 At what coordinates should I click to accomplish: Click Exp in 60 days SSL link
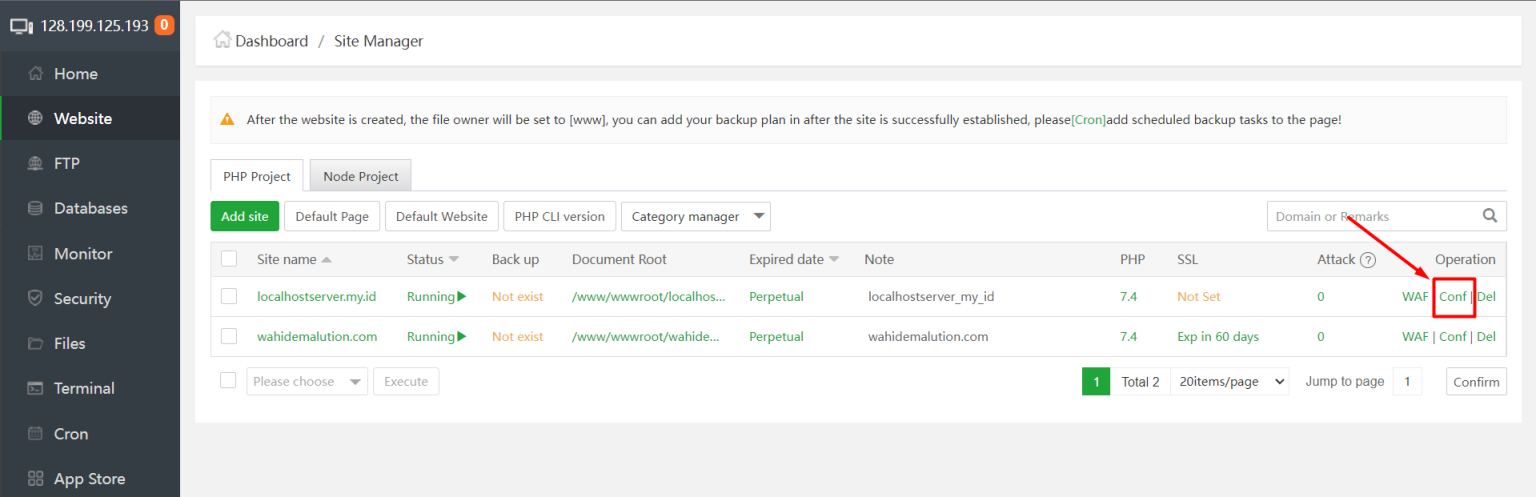pos(1218,337)
